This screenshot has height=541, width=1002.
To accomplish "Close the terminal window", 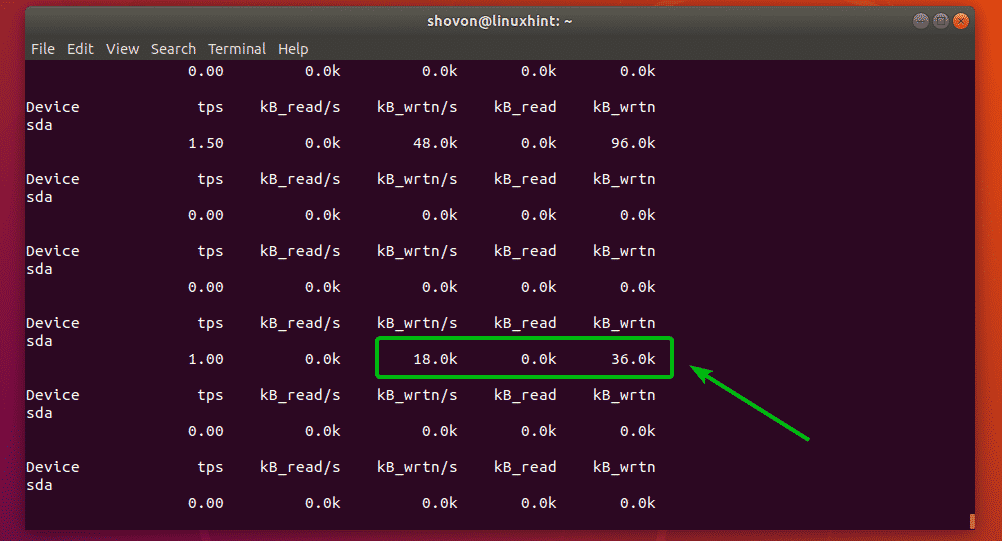I will 960,21.
